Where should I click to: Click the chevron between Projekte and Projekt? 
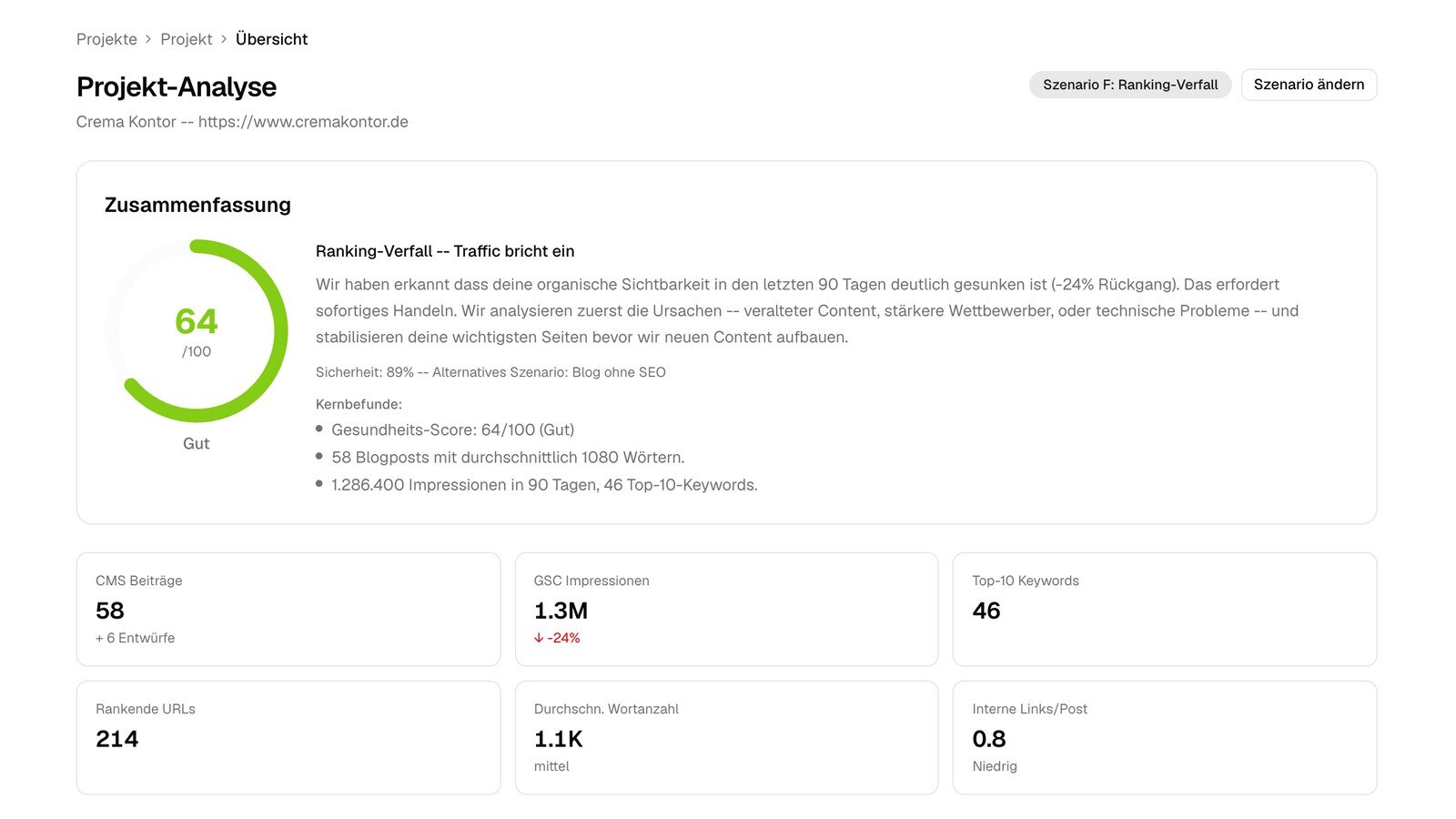point(148,39)
